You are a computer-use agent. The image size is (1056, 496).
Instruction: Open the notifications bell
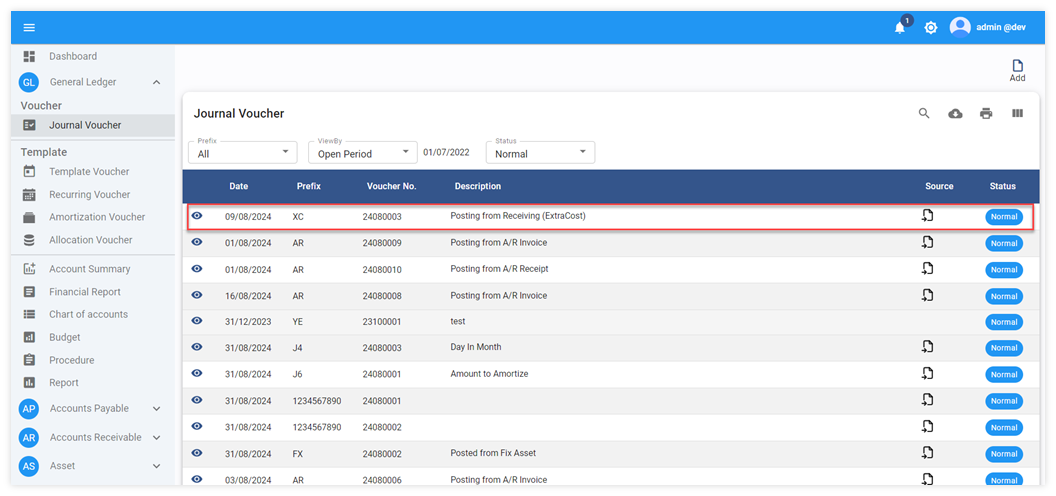click(x=899, y=28)
